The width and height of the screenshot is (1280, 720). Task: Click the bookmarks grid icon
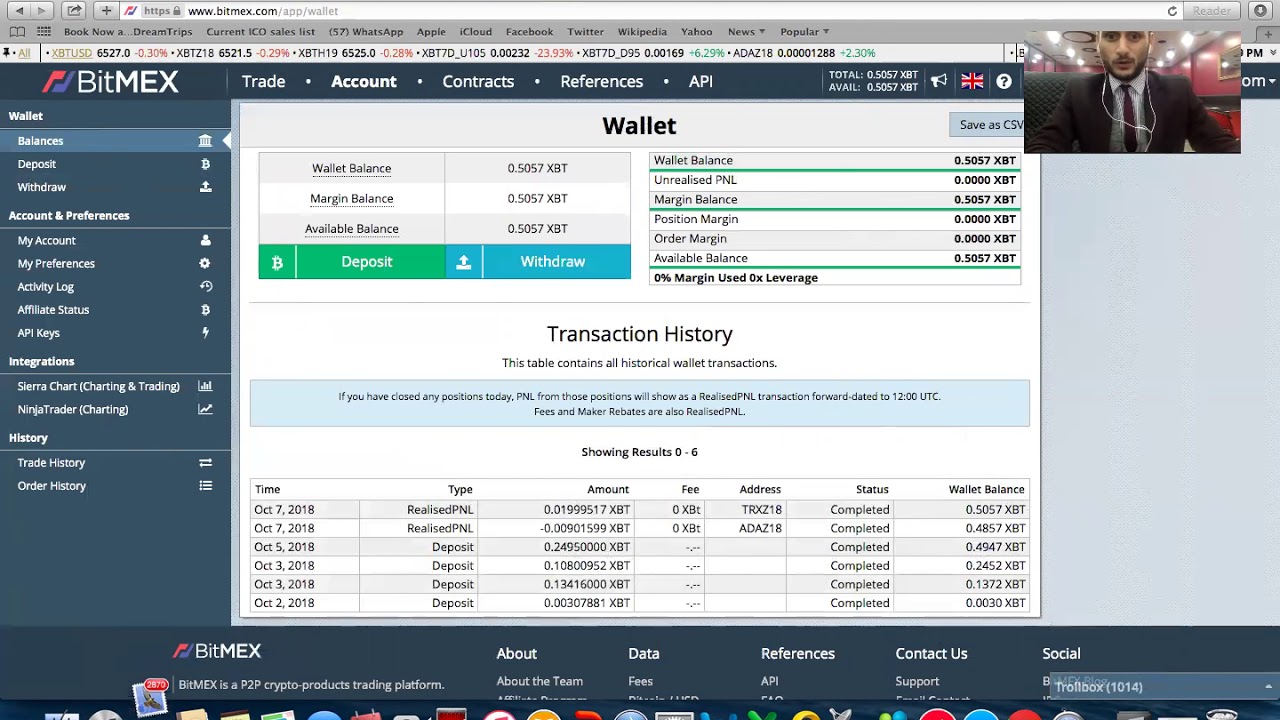(43, 32)
